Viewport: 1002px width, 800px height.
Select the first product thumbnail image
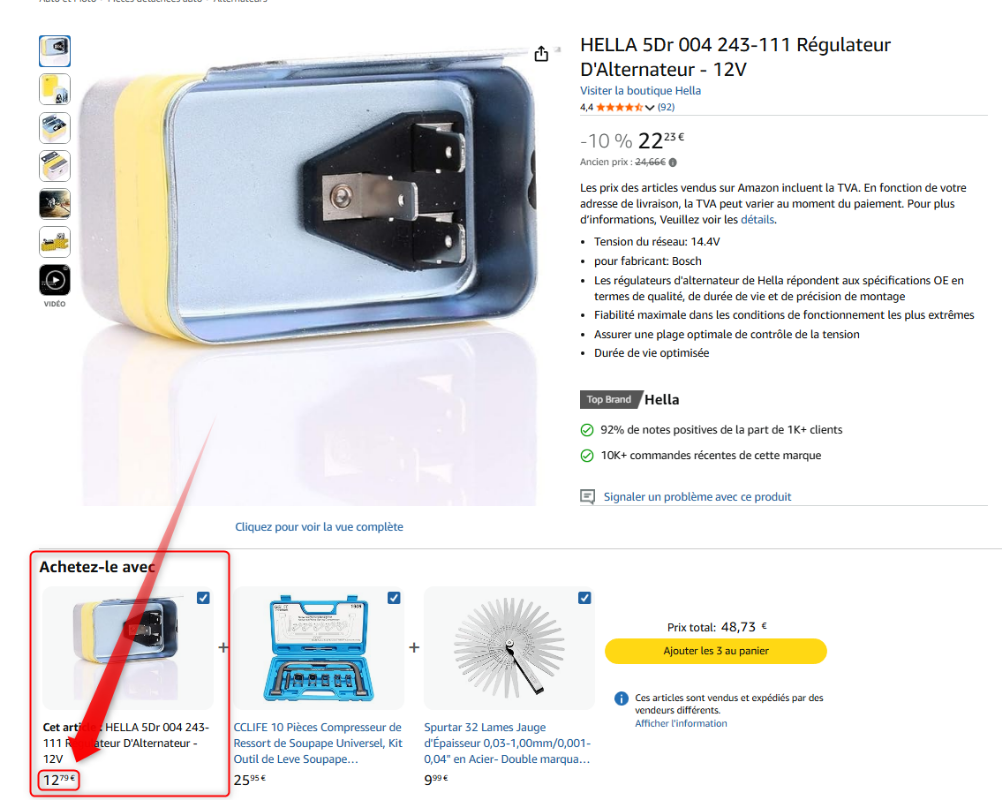click(x=55, y=51)
